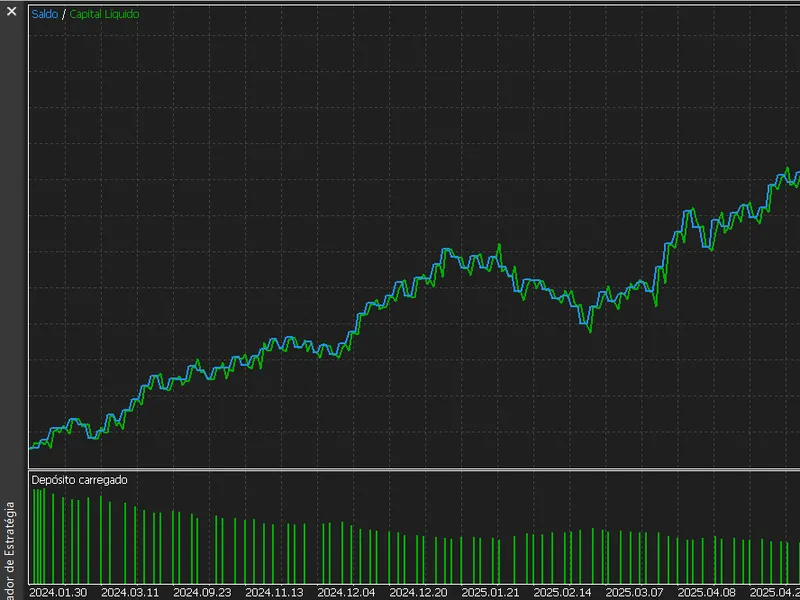Select the 2024.11.13 date on the axis
Screen dimensions: 800x600
click(274, 593)
